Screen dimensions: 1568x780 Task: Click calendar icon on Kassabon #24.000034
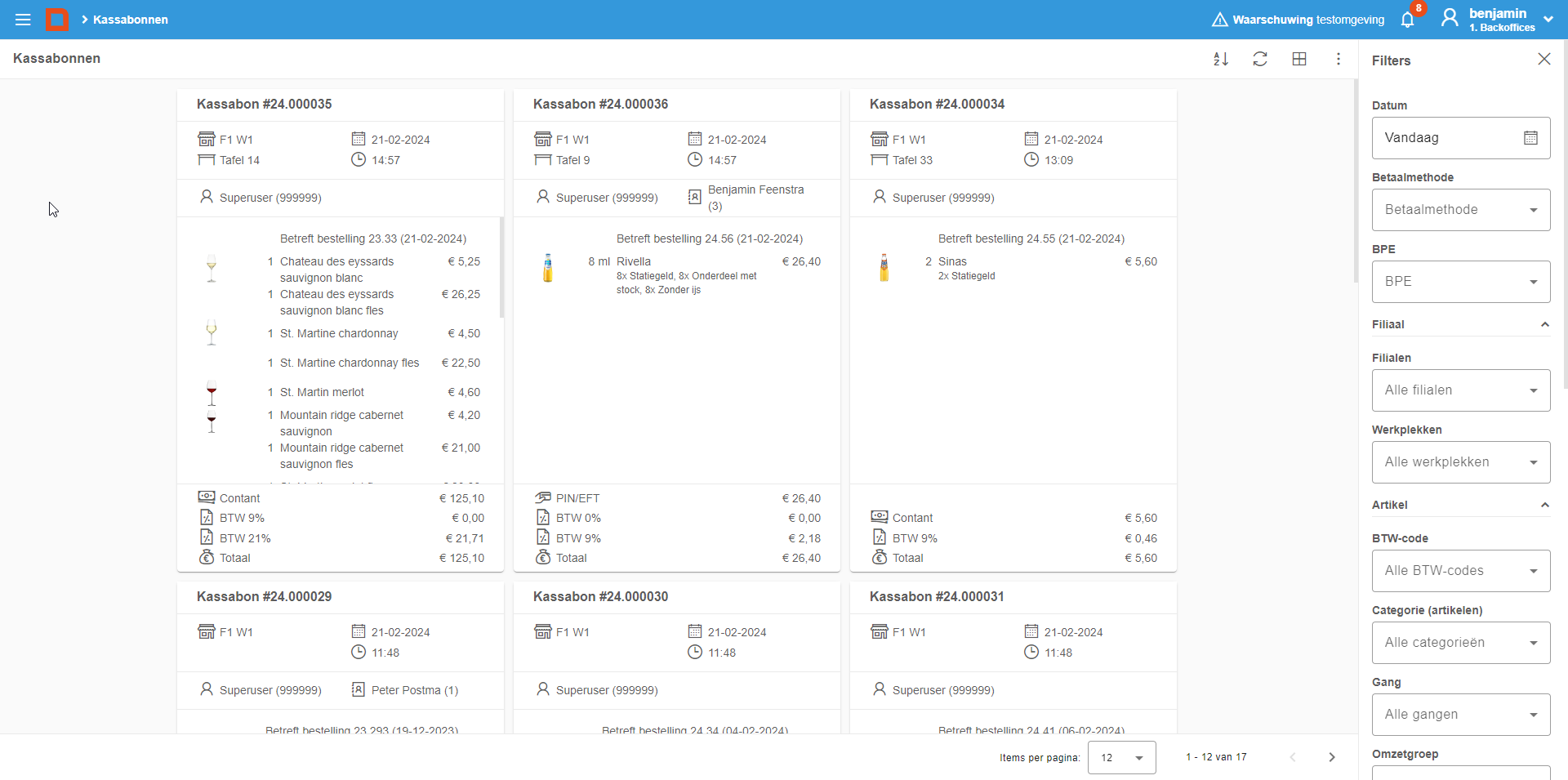point(1031,139)
